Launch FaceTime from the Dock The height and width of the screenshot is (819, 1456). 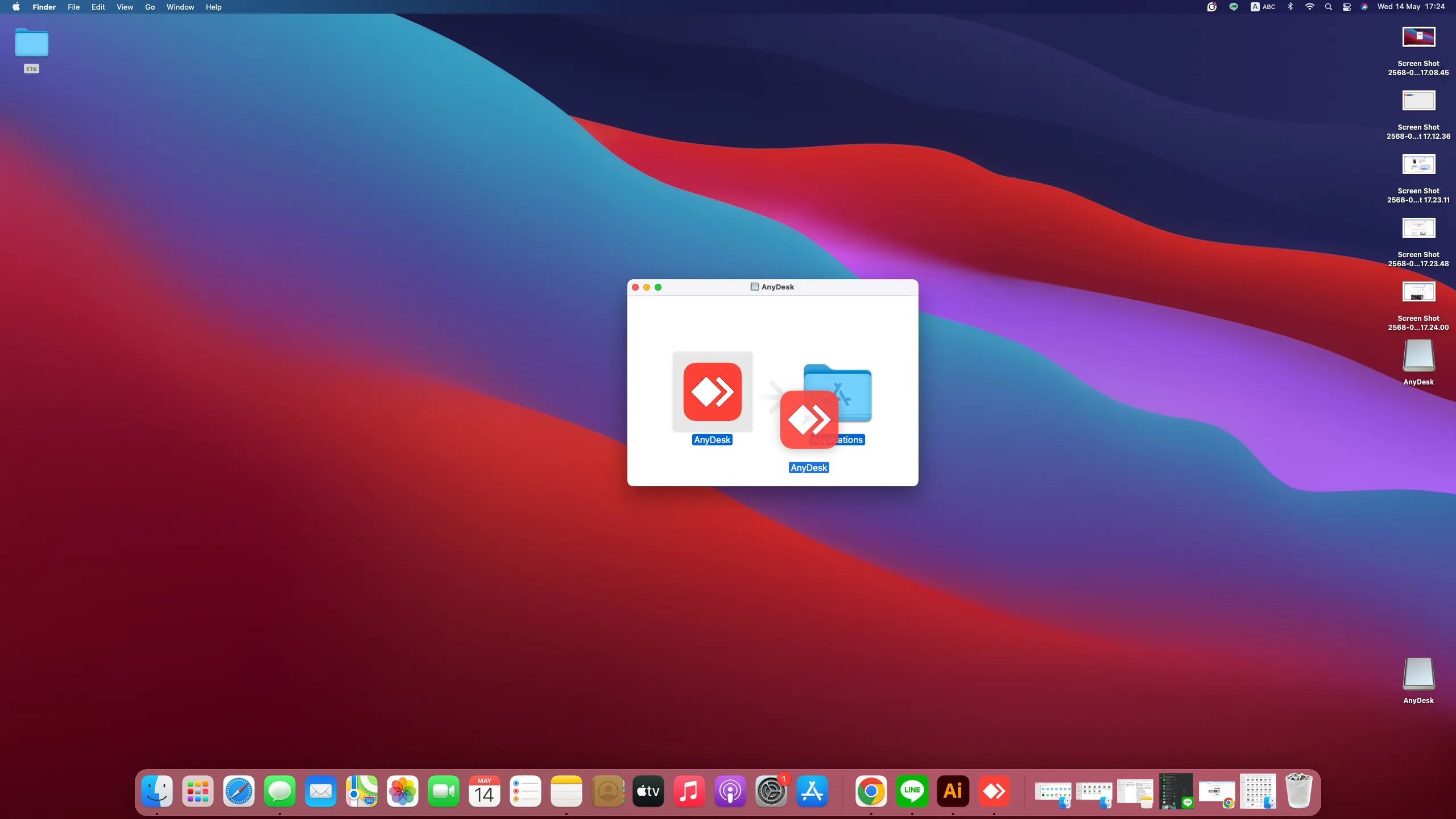tap(443, 791)
